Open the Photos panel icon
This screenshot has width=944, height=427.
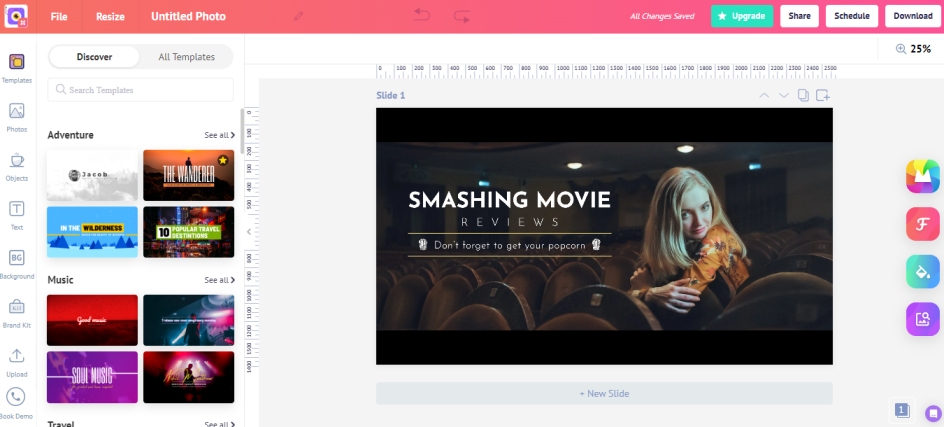[x=17, y=111]
